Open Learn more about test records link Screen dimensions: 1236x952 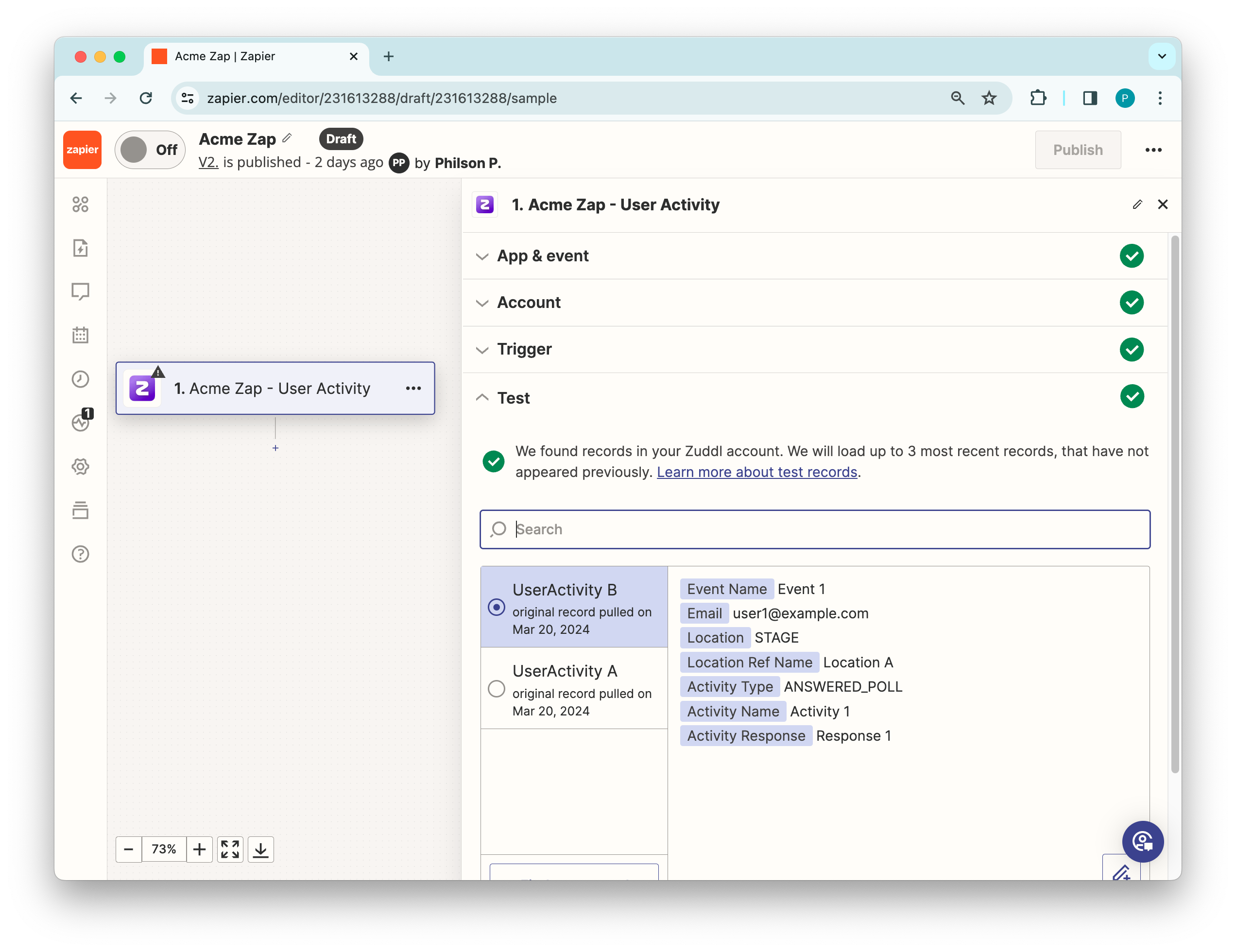756,472
